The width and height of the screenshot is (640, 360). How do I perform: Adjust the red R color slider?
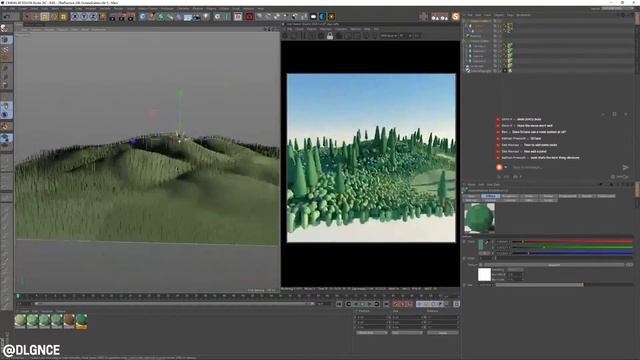tap(572, 242)
